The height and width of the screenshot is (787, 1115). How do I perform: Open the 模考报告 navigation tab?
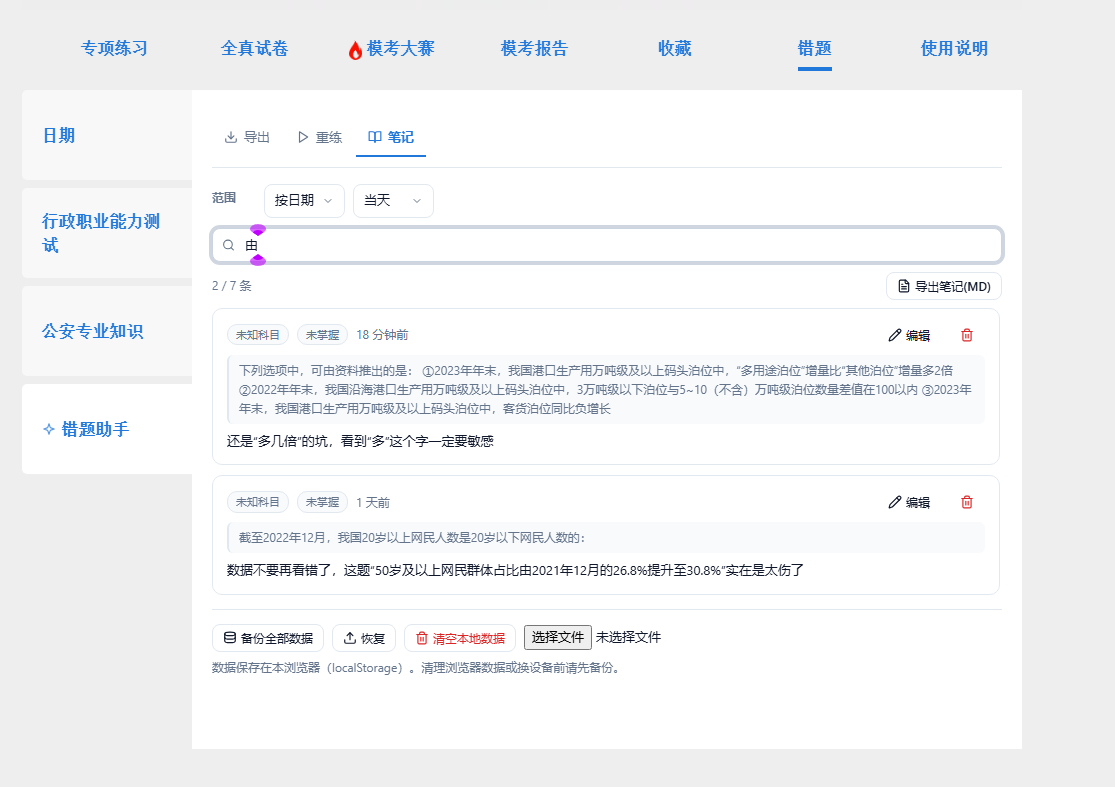click(x=534, y=48)
